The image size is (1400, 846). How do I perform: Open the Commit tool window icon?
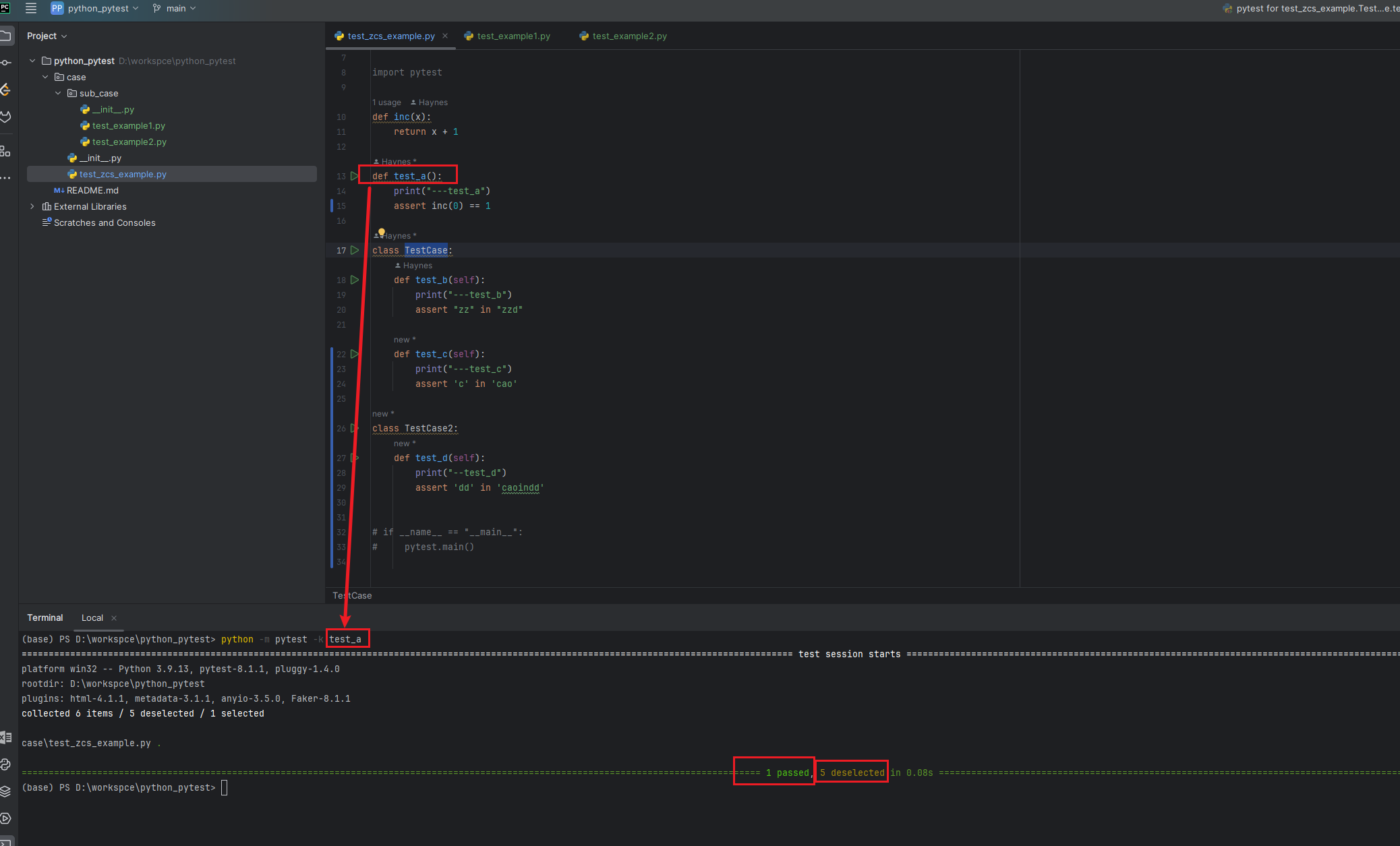(5, 63)
